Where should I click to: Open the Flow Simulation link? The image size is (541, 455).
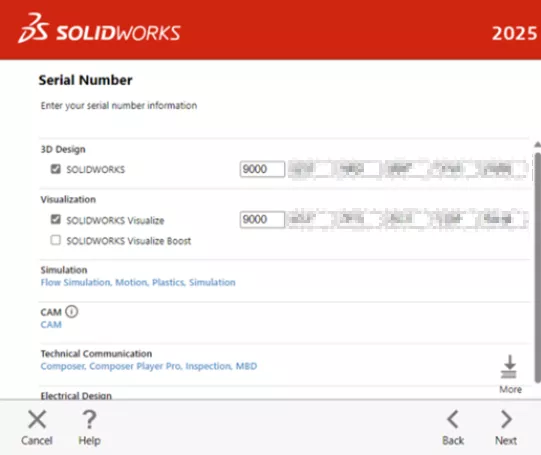point(76,283)
